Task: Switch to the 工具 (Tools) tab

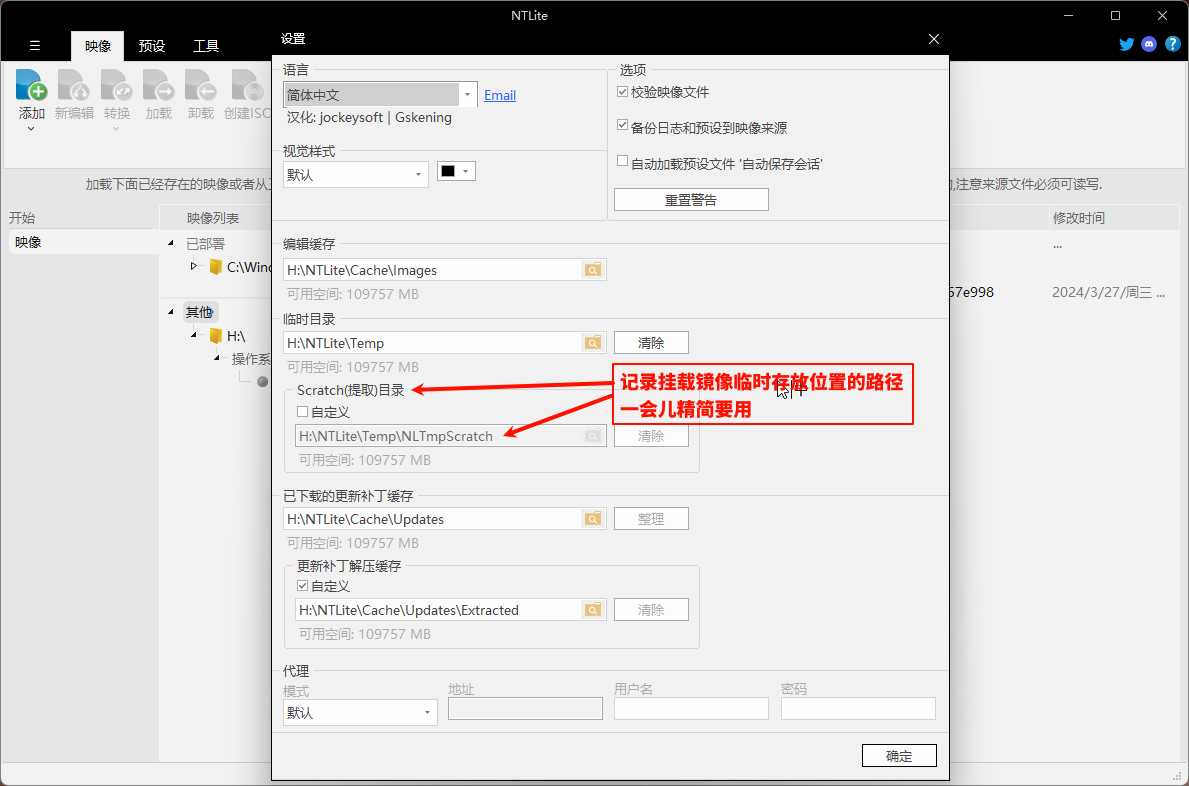Action: 205,46
